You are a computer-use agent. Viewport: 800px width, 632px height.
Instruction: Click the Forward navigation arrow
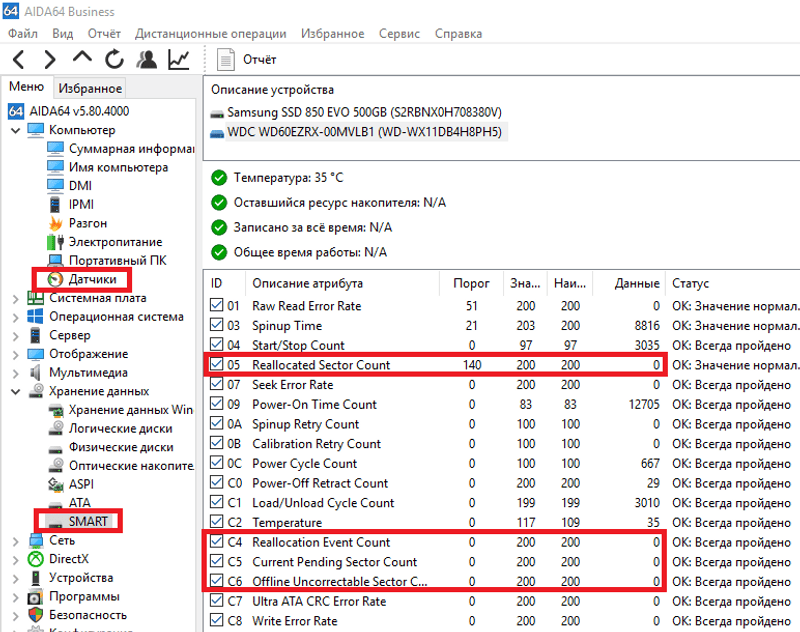pos(51,60)
